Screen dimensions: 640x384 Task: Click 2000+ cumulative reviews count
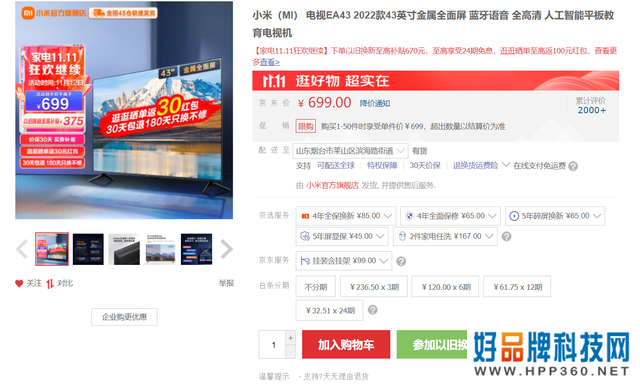point(591,110)
